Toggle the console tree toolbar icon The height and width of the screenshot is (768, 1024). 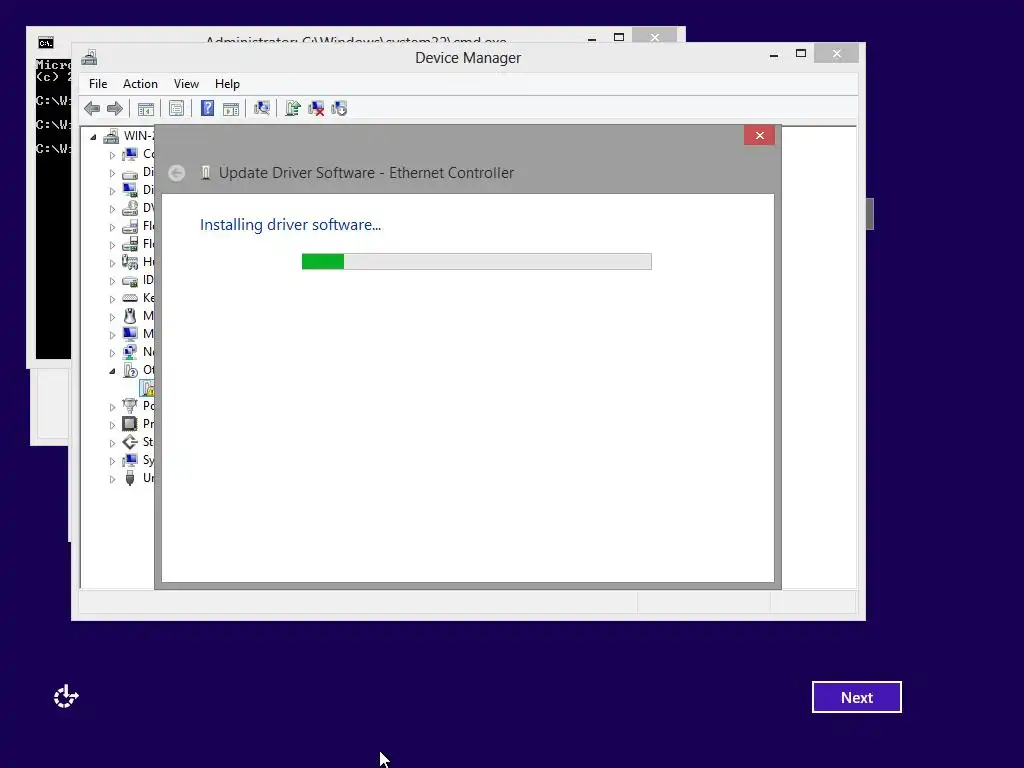point(146,108)
